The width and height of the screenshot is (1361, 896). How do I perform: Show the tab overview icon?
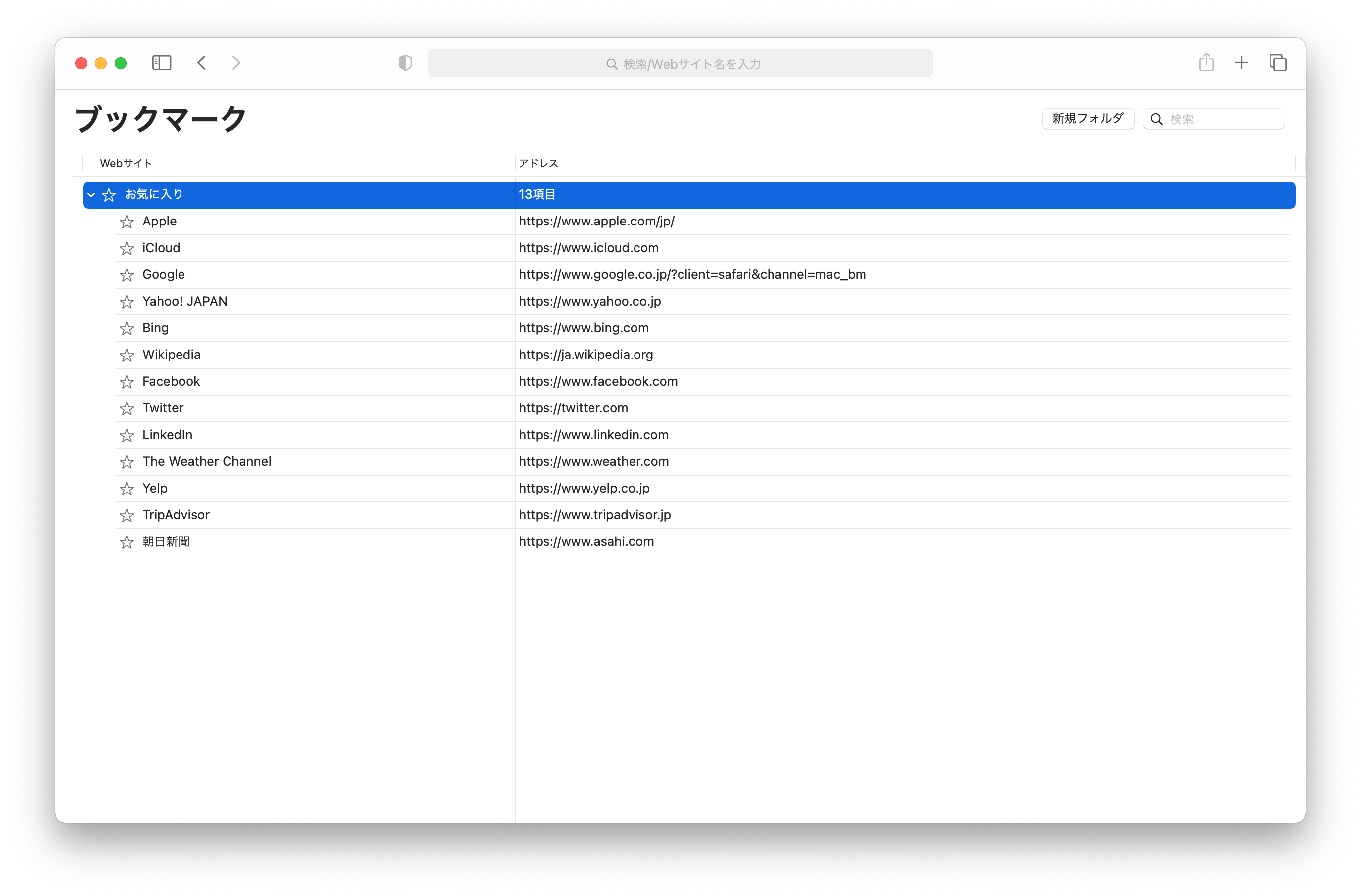pyautogui.click(x=1277, y=63)
